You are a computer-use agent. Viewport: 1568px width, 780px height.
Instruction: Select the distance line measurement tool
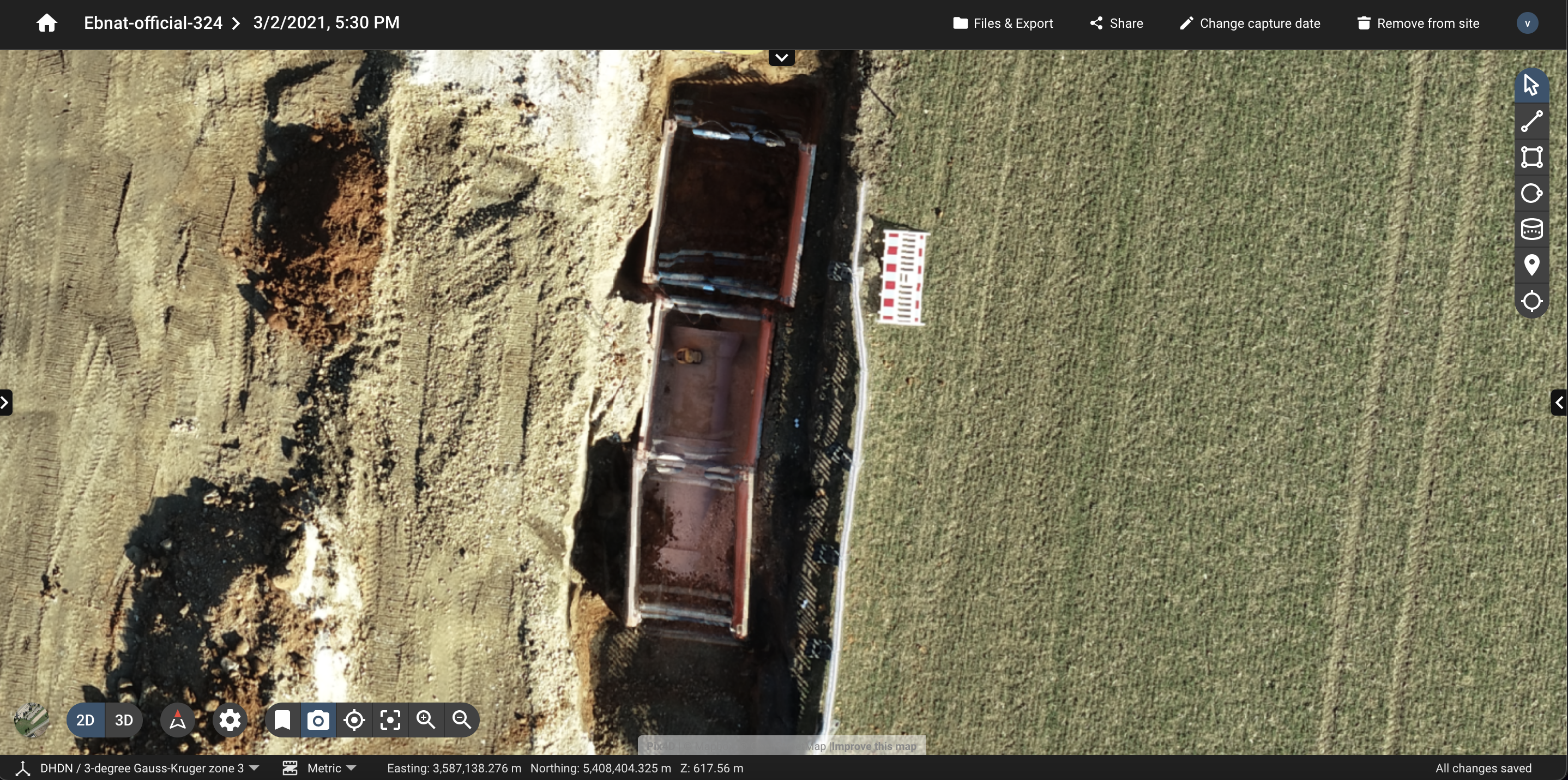1531,121
